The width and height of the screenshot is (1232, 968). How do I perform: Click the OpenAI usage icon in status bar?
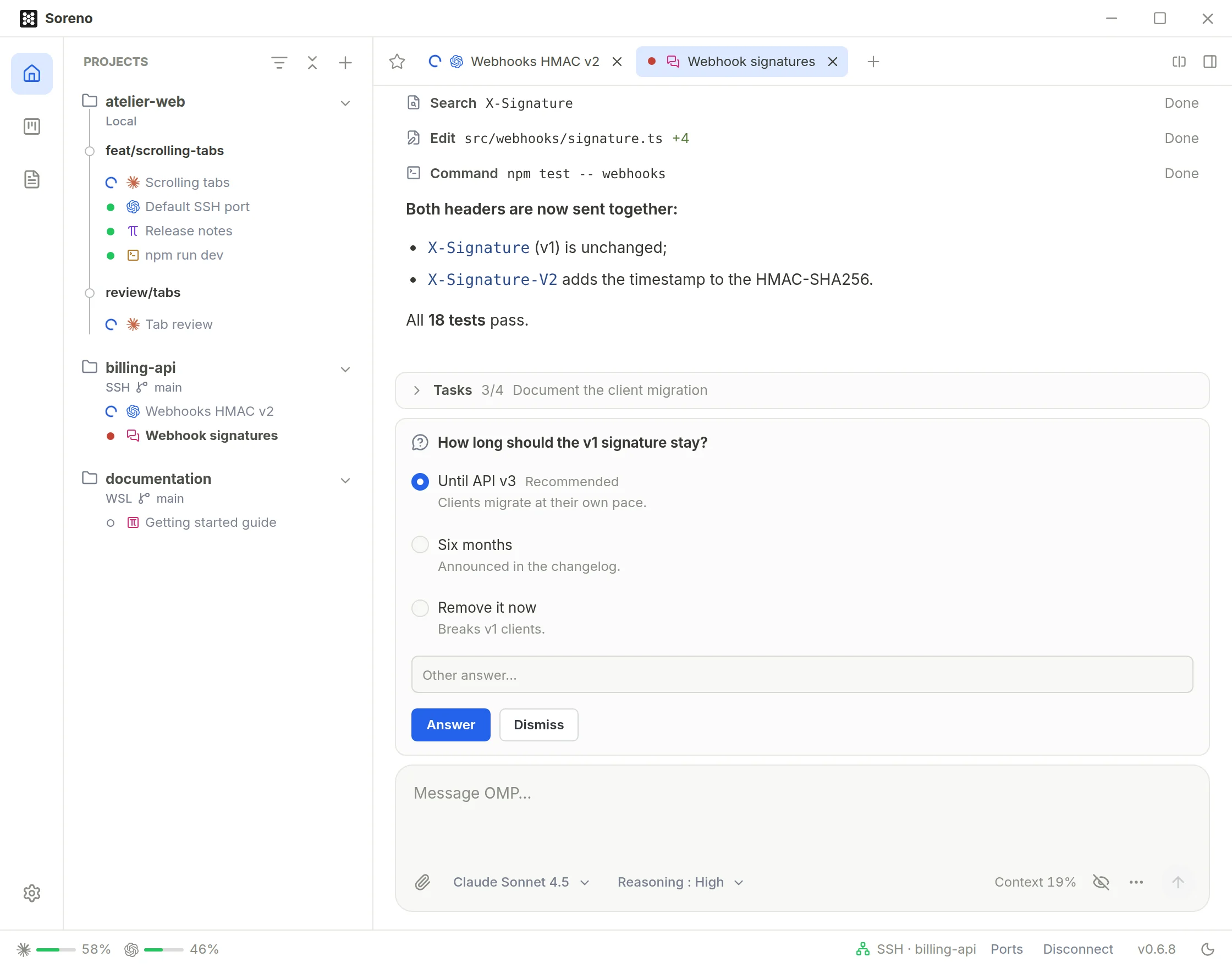click(131, 949)
